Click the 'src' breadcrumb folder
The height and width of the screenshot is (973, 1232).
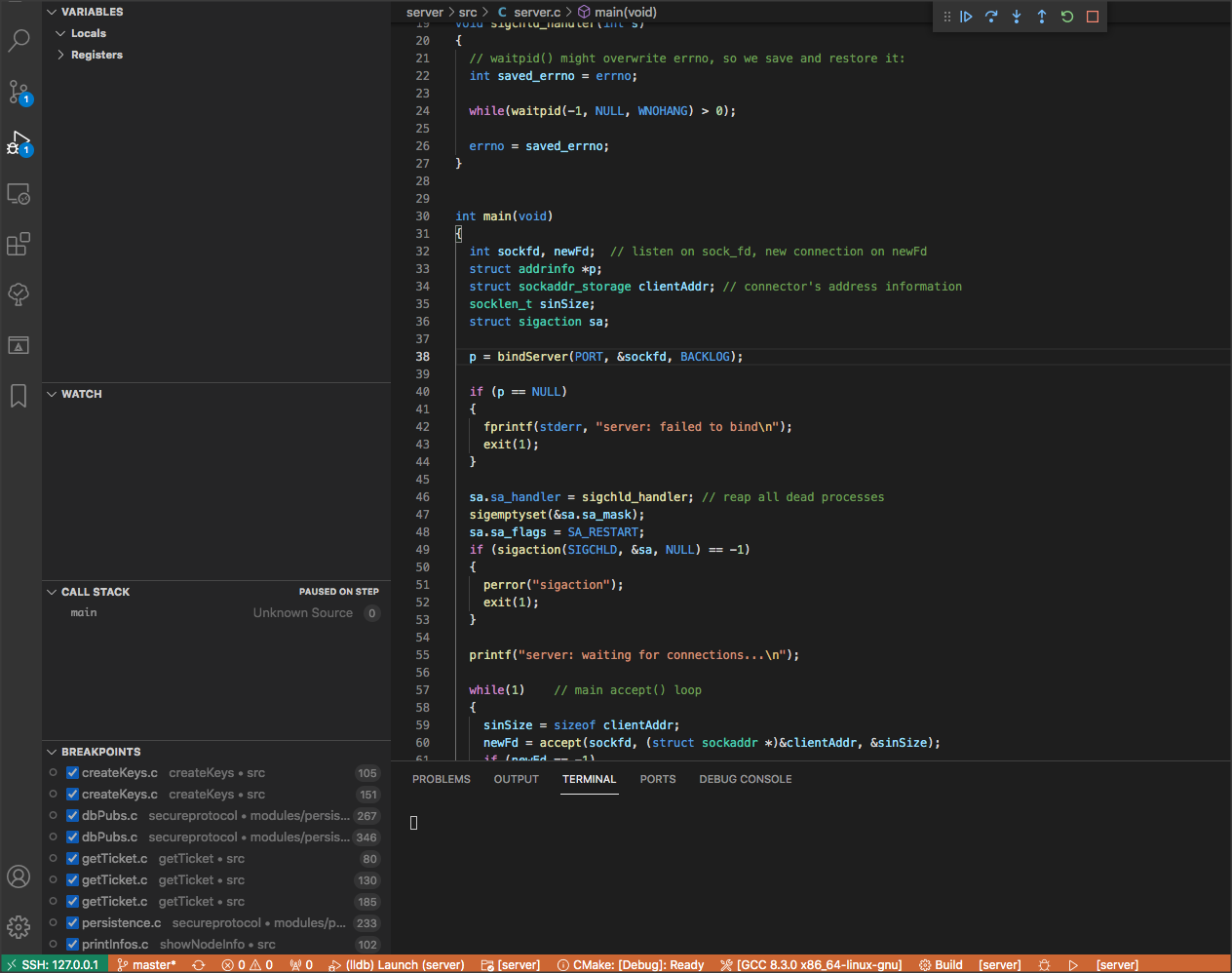468,13
